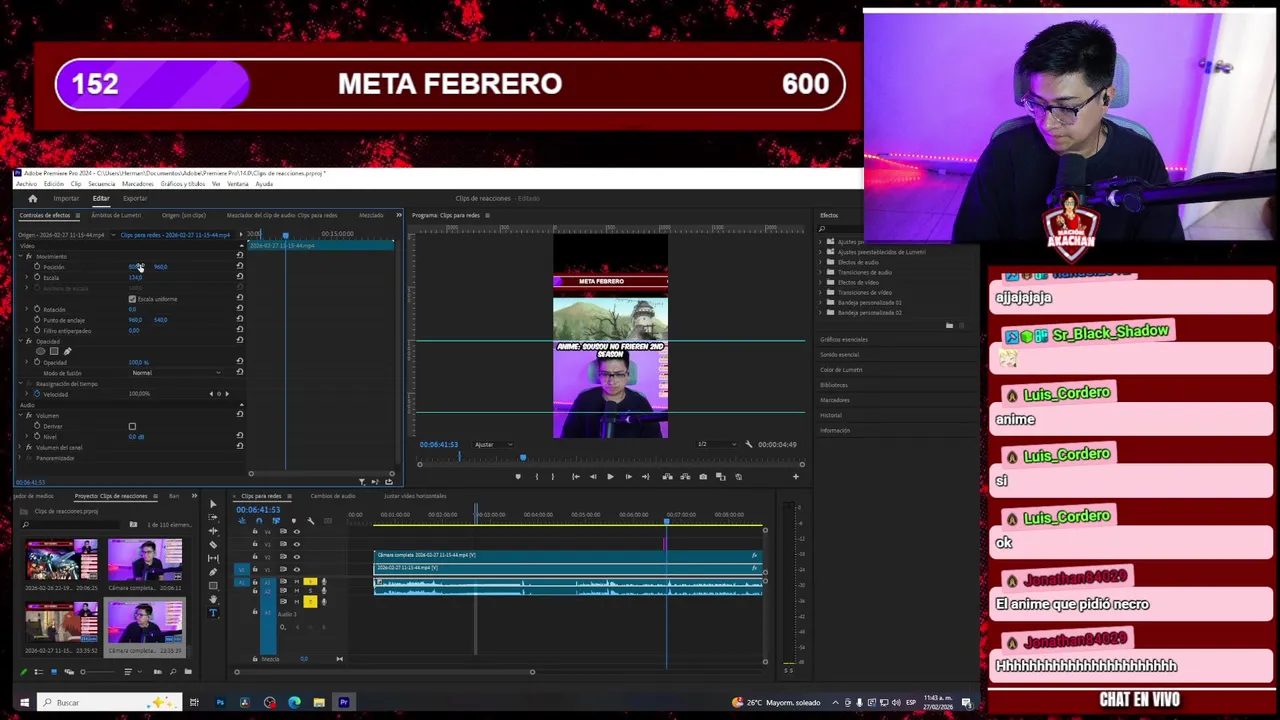Toggle Posición animation stopwatch
The image size is (1280, 720).
point(37,267)
